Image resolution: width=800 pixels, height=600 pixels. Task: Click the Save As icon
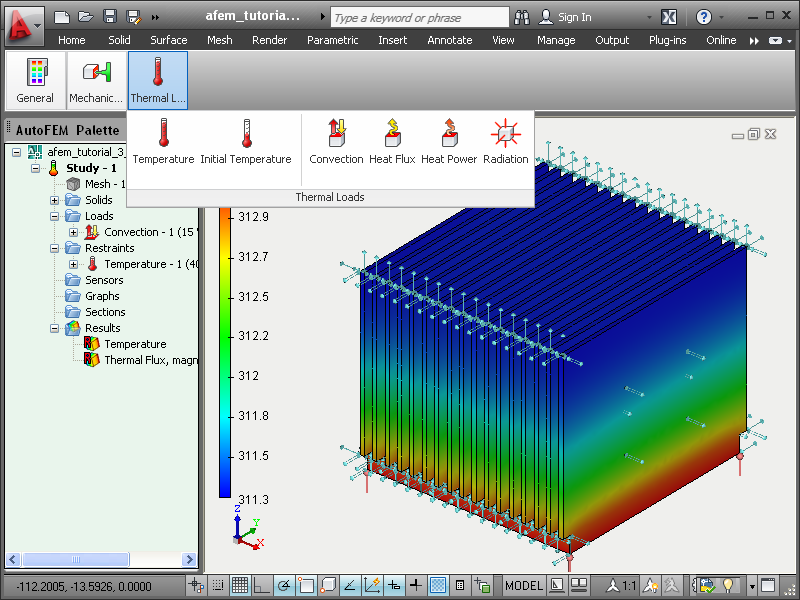[x=134, y=17]
